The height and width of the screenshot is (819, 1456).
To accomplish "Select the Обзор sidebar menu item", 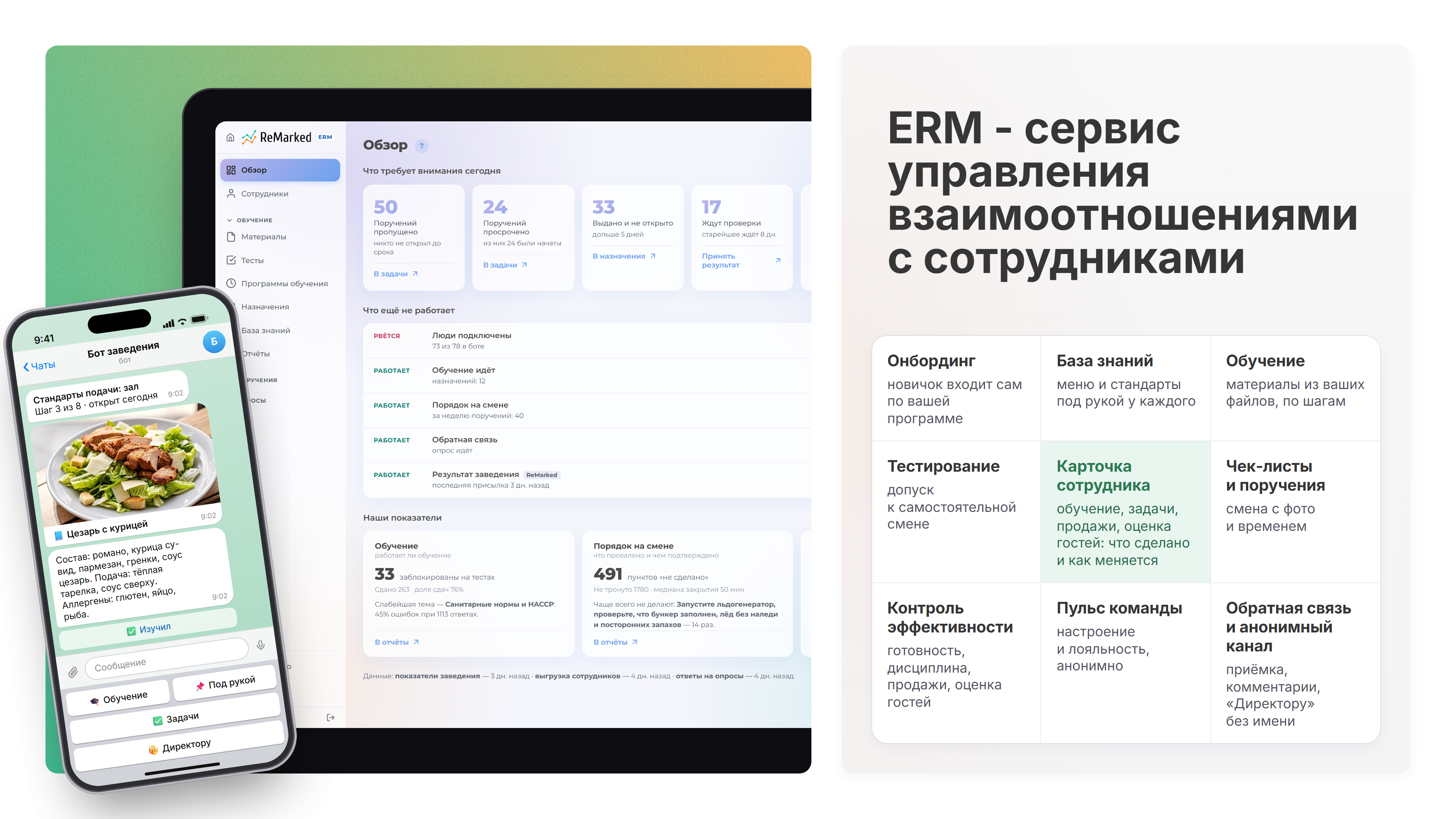I will 280,170.
